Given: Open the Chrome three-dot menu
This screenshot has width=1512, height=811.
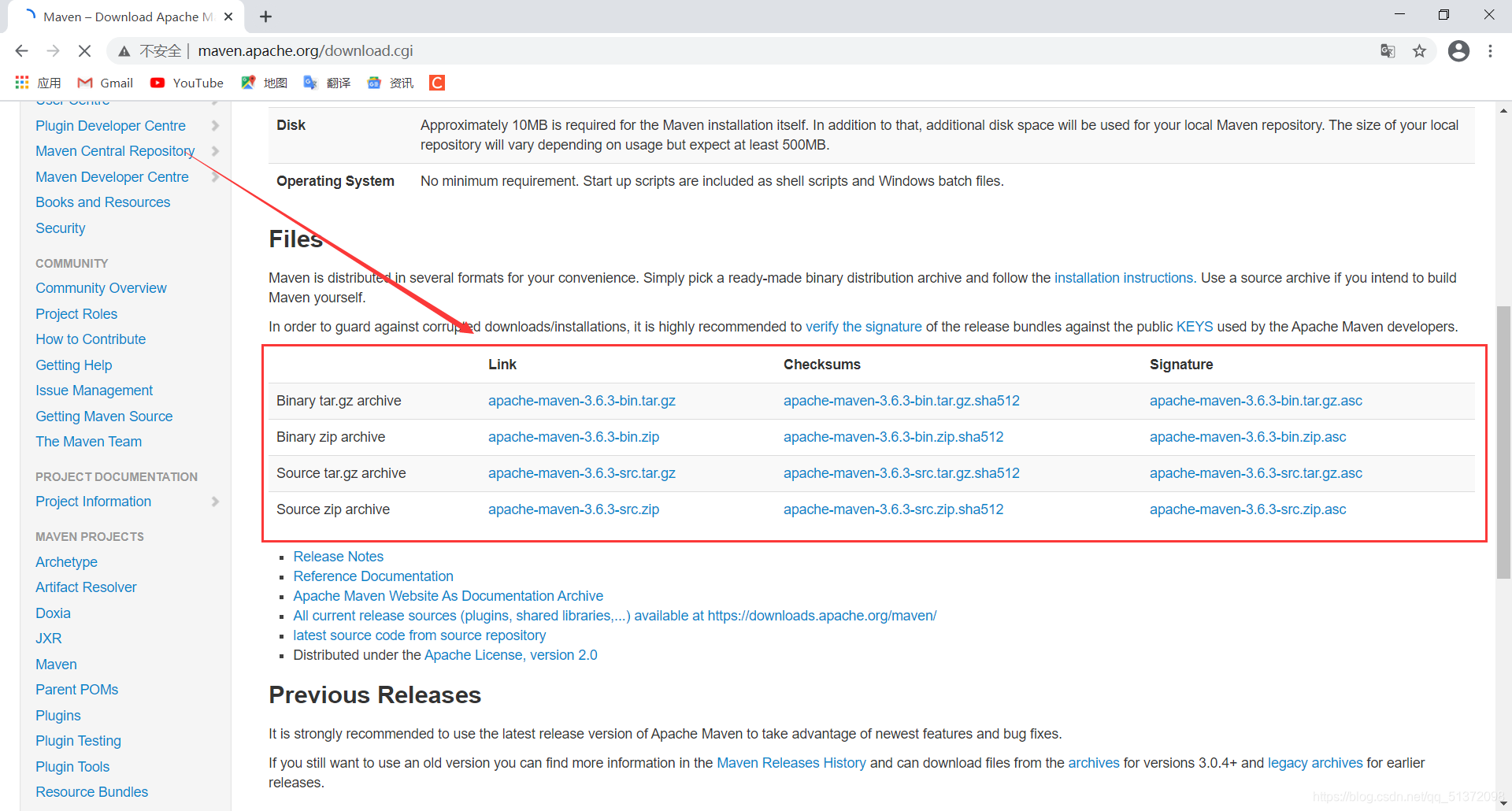Looking at the screenshot, I should click(1490, 51).
